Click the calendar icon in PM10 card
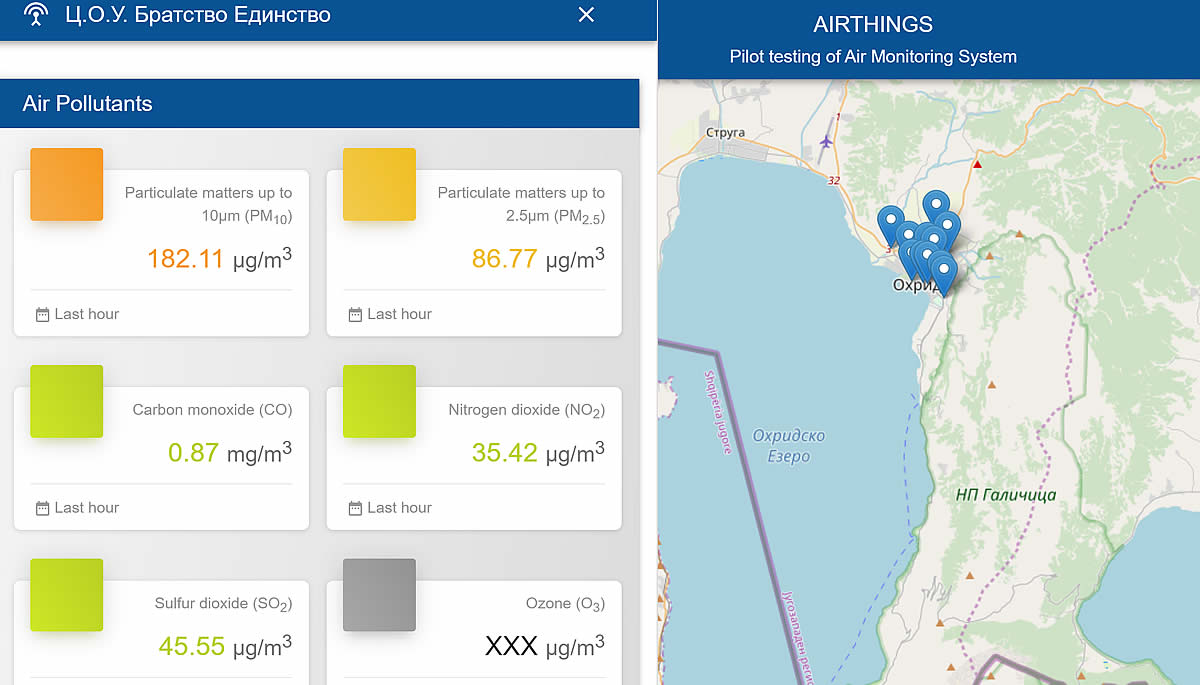Viewport: 1200px width, 685px height. (42, 314)
